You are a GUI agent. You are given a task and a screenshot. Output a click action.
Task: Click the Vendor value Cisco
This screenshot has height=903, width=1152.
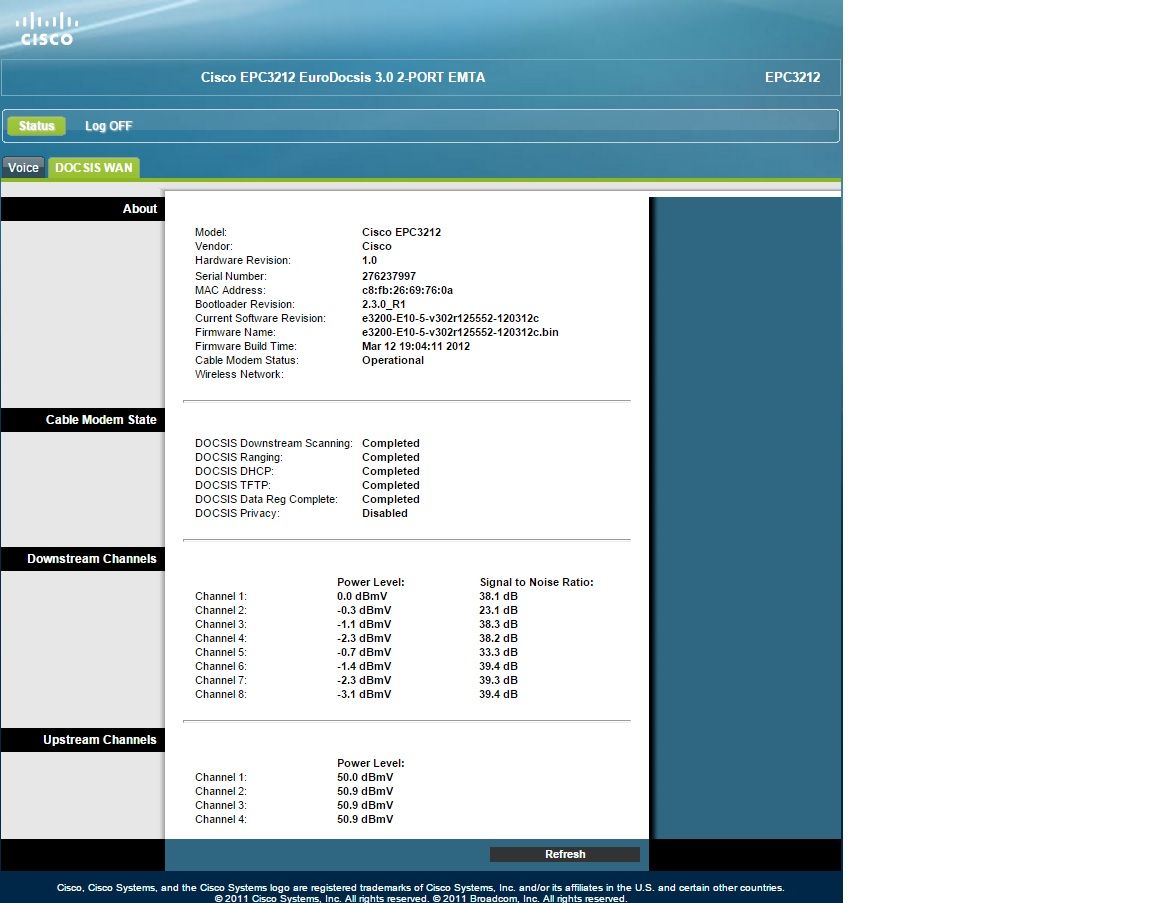tap(376, 246)
